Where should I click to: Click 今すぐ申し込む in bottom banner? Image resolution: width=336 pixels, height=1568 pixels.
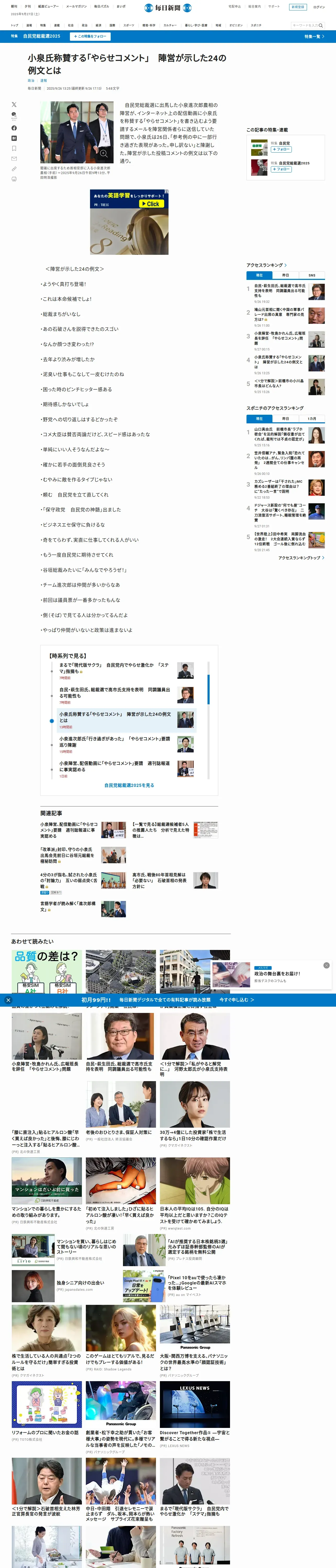pos(237,1000)
